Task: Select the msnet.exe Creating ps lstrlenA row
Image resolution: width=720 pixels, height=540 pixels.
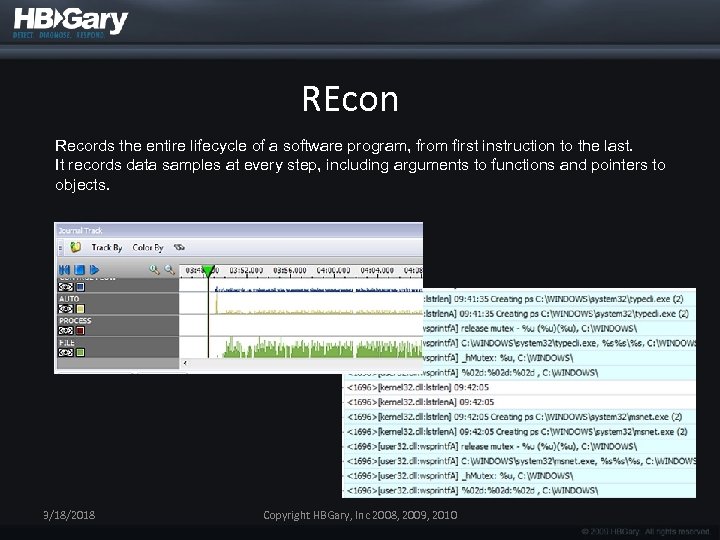Action: pos(519,432)
